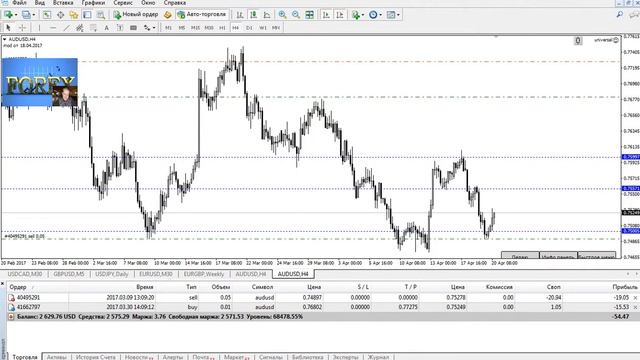Toggle the Navigator panel (yellow star folder)

click(x=74, y=15)
